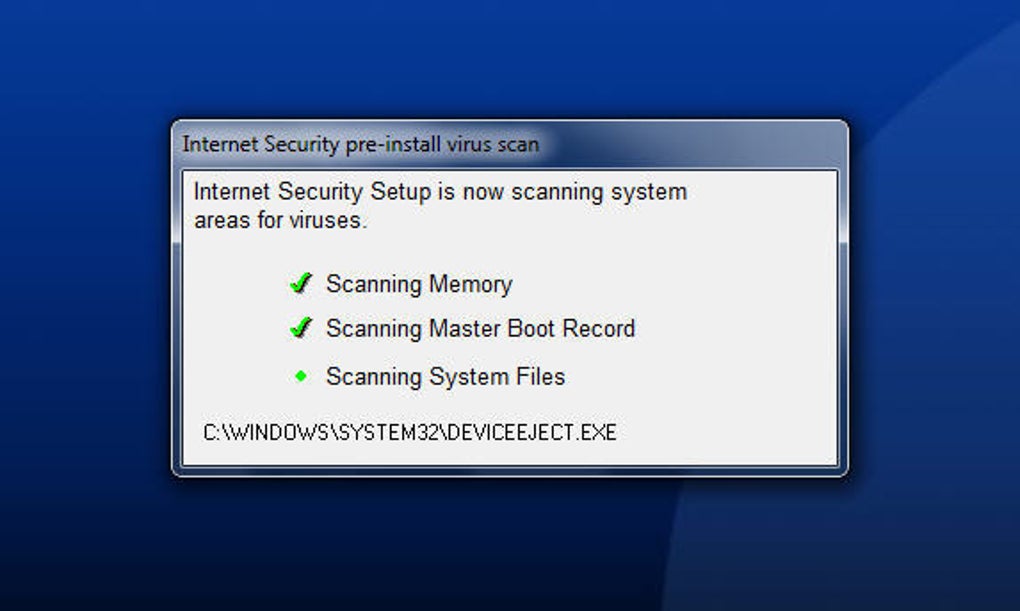Select the Scanning Memory label
Viewport: 1020px width, 611px height.
tap(419, 284)
